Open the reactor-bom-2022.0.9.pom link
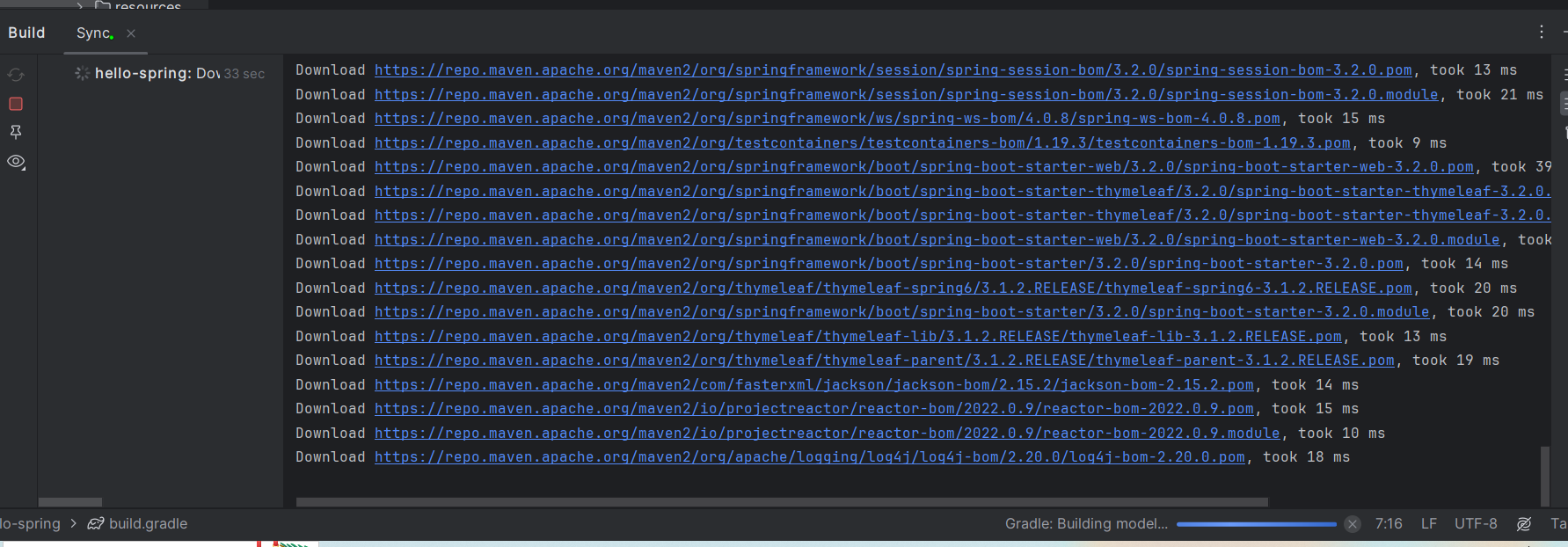 813,409
